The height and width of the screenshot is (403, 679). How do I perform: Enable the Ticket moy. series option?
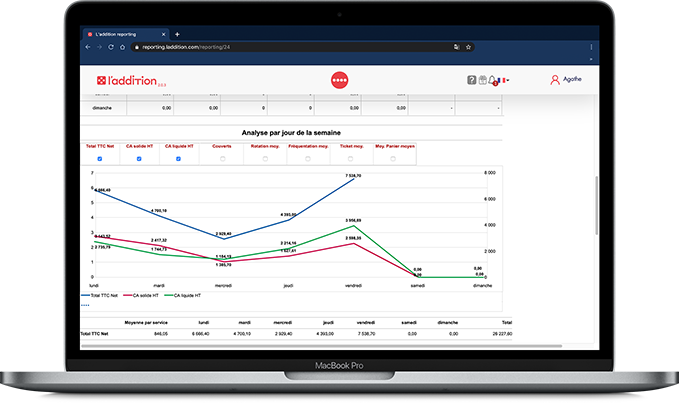pyautogui.click(x=350, y=158)
